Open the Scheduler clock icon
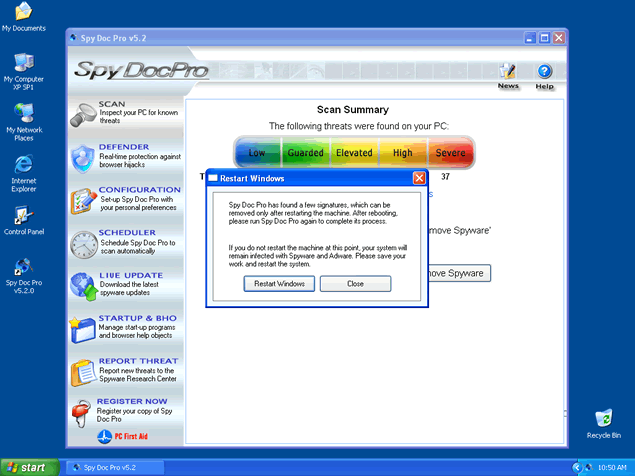The image size is (635, 476). 83,244
